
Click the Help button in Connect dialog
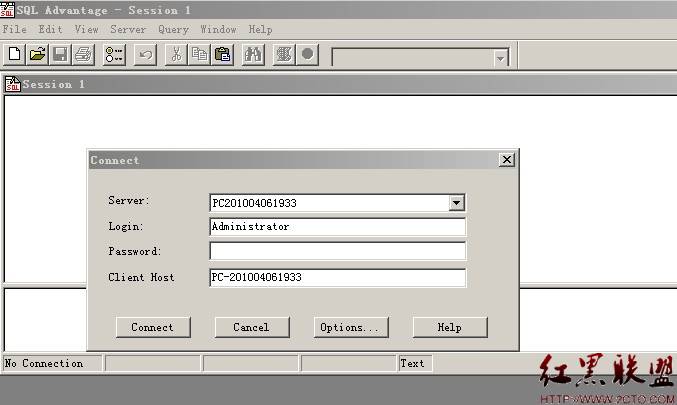[450, 327]
